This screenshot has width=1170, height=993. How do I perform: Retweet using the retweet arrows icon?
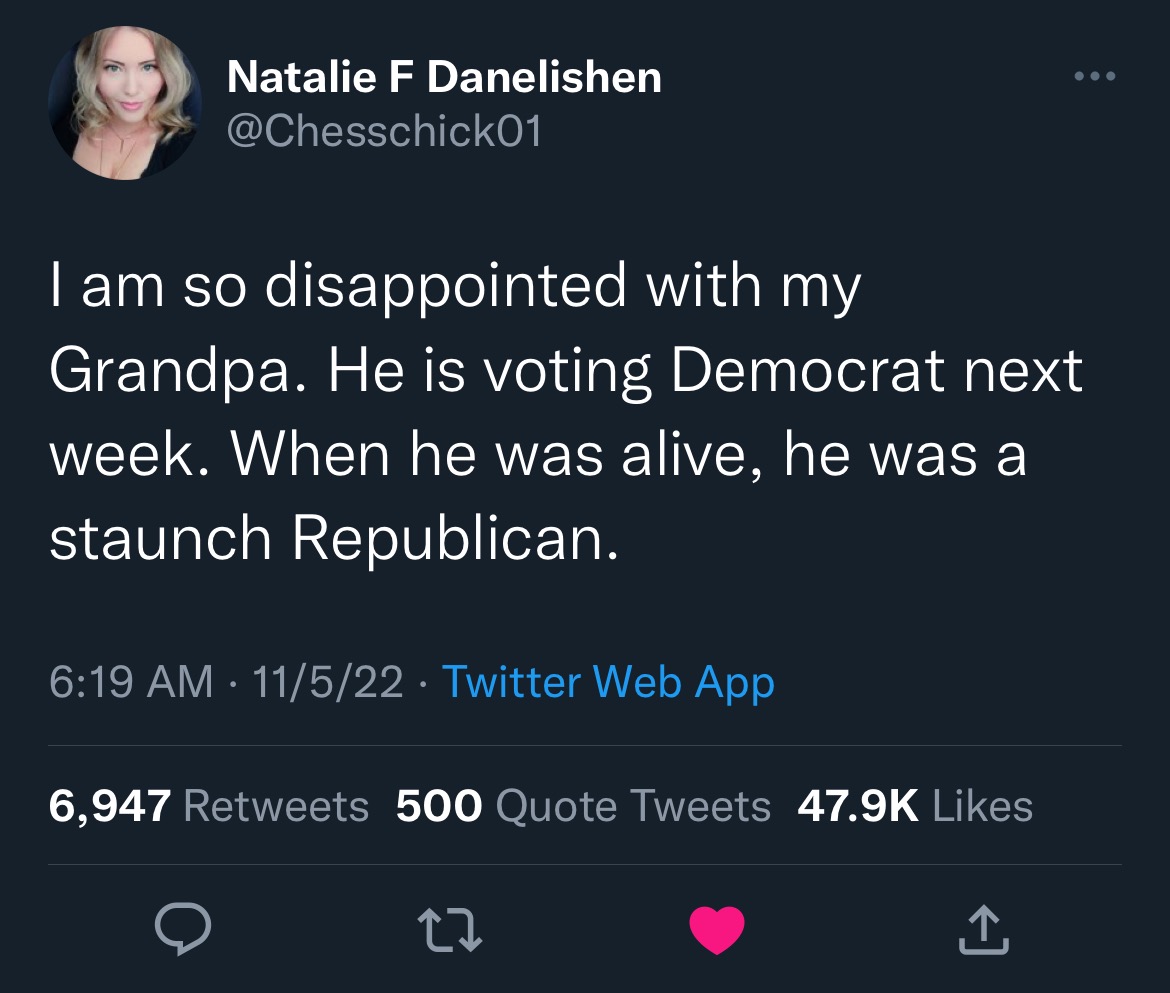point(449,930)
